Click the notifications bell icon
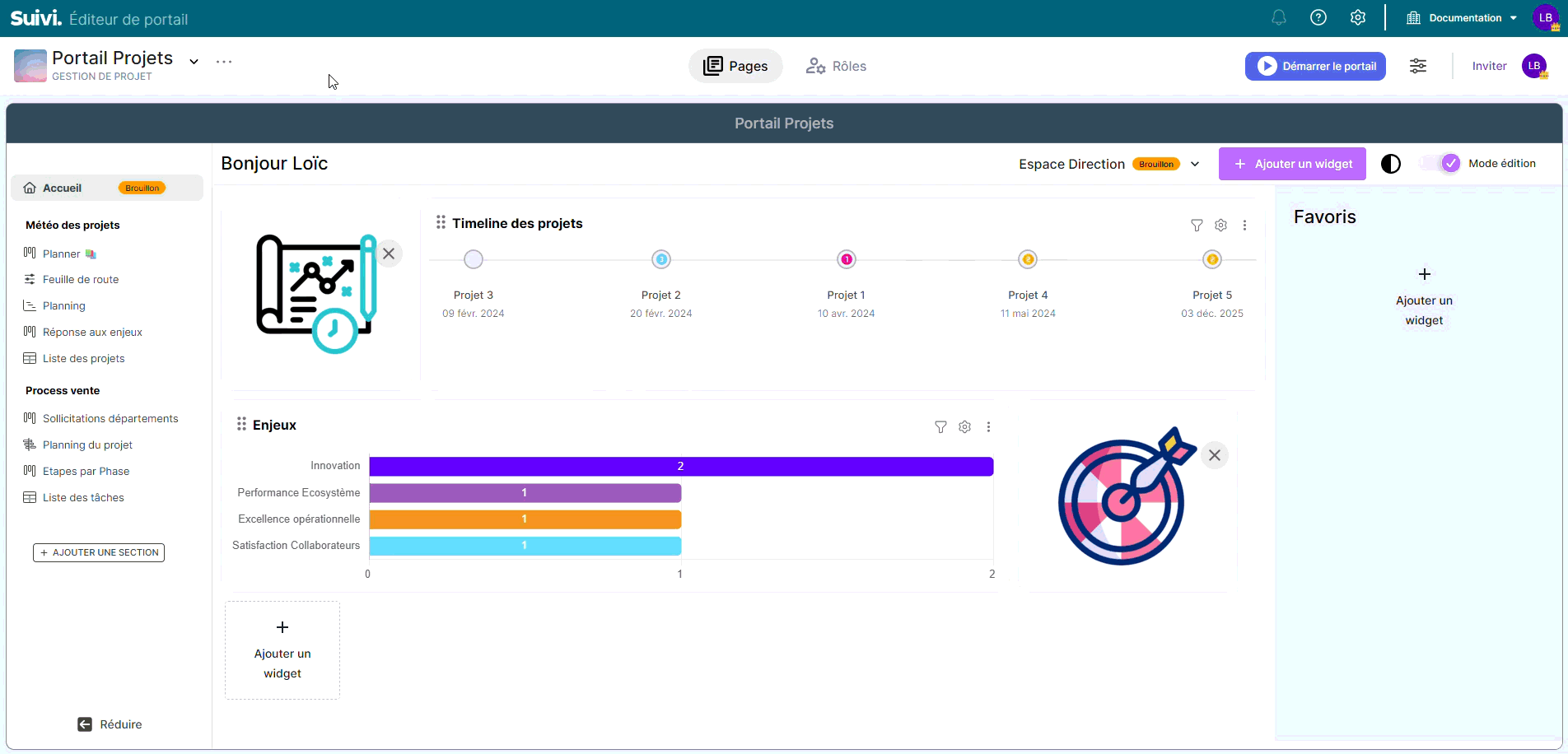The height and width of the screenshot is (754, 1568). tap(1278, 17)
